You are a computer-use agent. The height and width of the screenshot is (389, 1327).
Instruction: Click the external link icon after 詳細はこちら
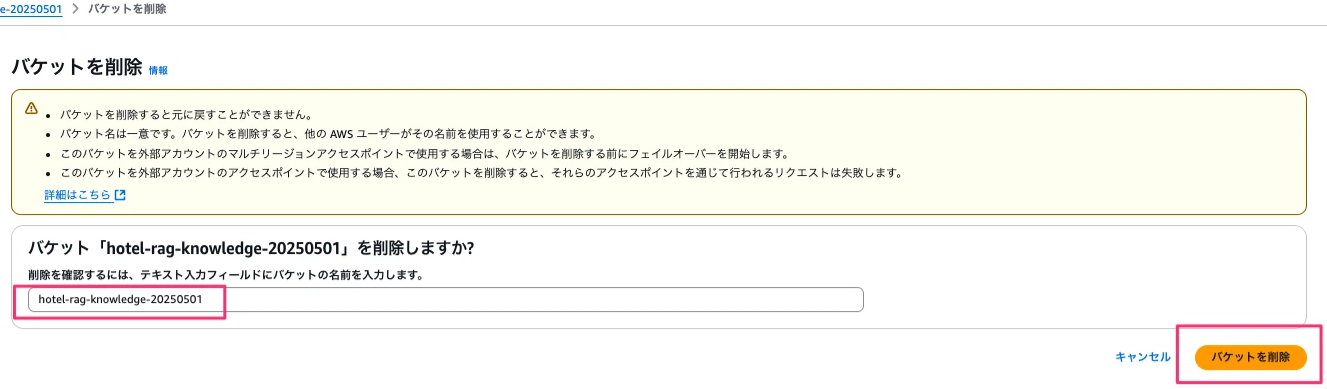tap(120, 195)
